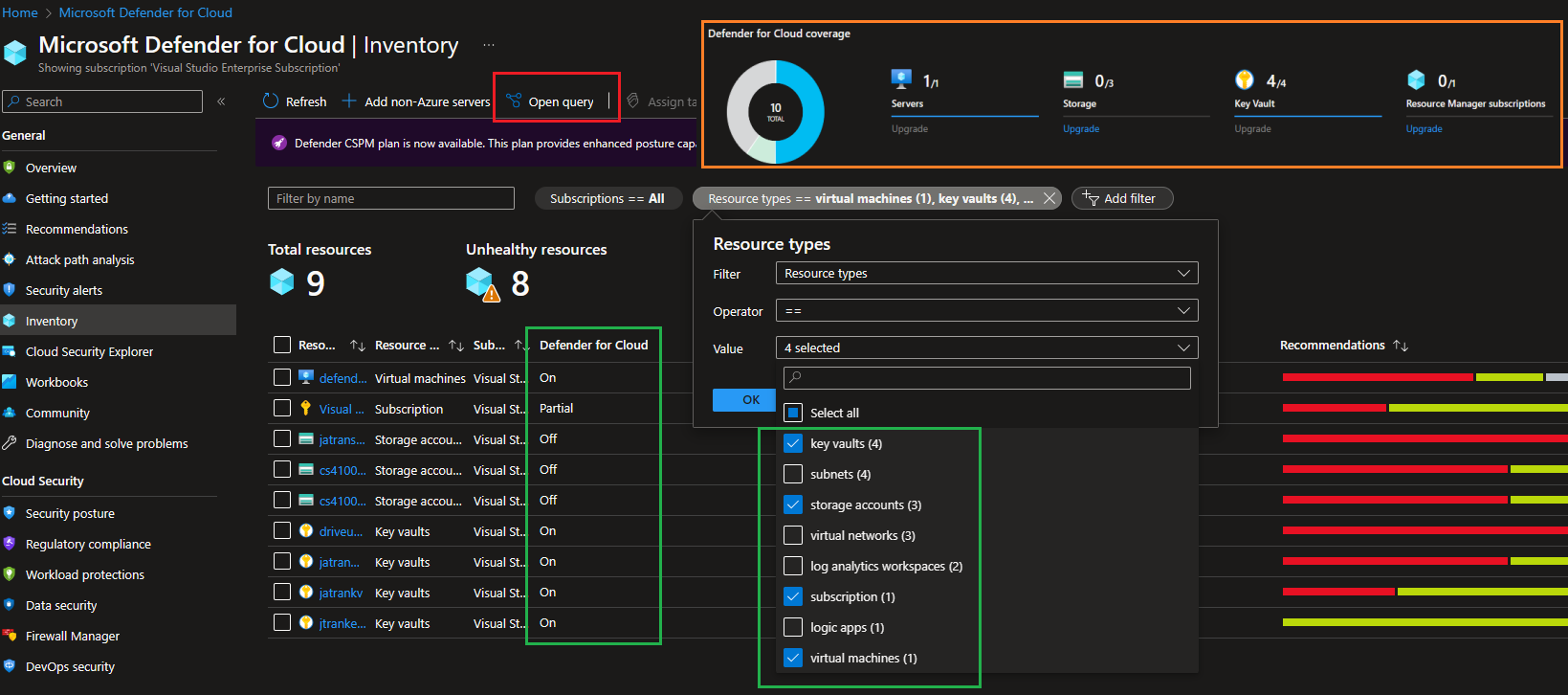This screenshot has height=695, width=1568.
Task: Open the Subscriptions == All filter pill
Action: [x=607, y=198]
